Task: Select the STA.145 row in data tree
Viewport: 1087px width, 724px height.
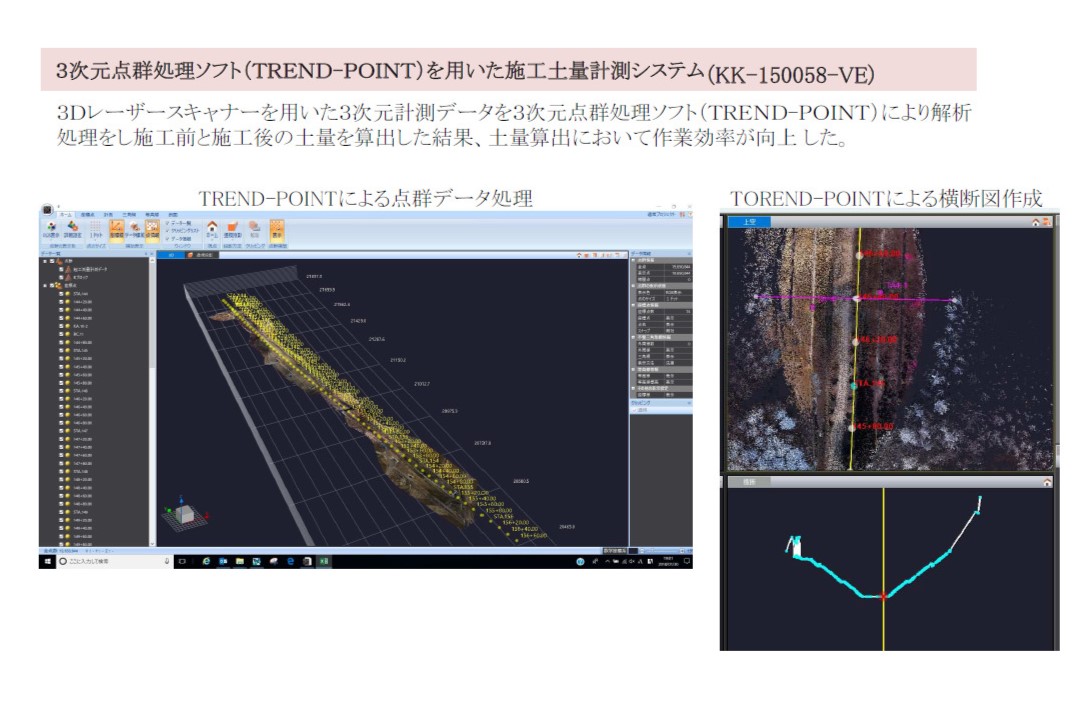Action: coord(81,351)
